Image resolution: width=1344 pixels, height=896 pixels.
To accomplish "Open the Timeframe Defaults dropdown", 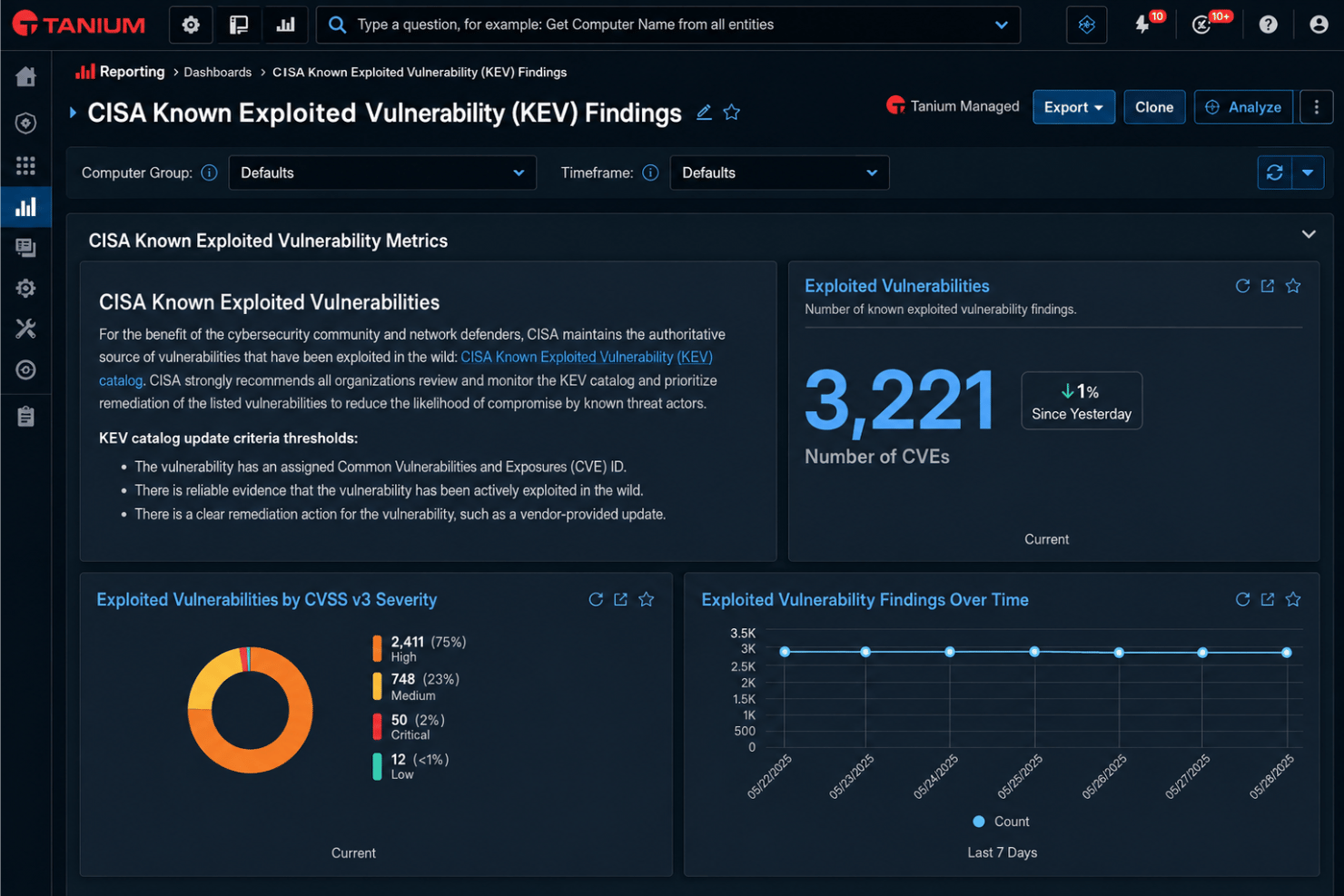I will pyautogui.click(x=779, y=172).
